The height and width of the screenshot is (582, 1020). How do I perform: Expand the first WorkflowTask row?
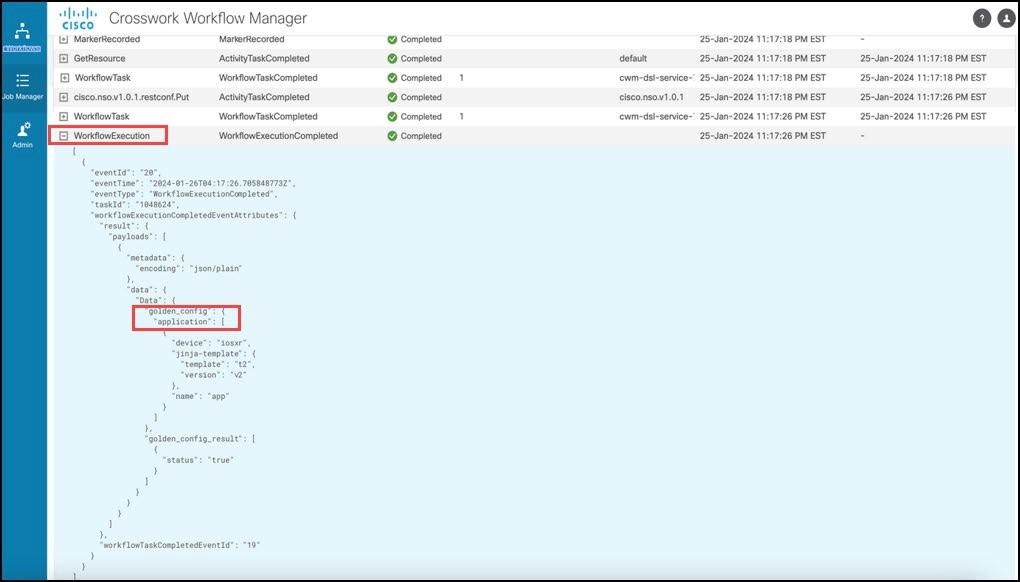click(64, 78)
